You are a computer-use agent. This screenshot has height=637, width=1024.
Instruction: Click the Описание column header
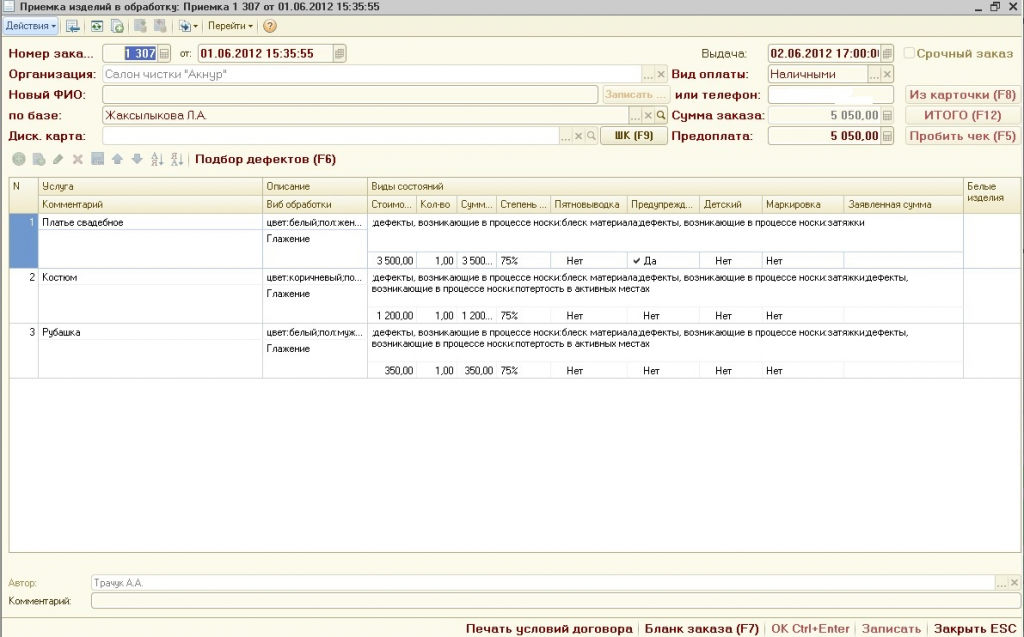coord(315,186)
